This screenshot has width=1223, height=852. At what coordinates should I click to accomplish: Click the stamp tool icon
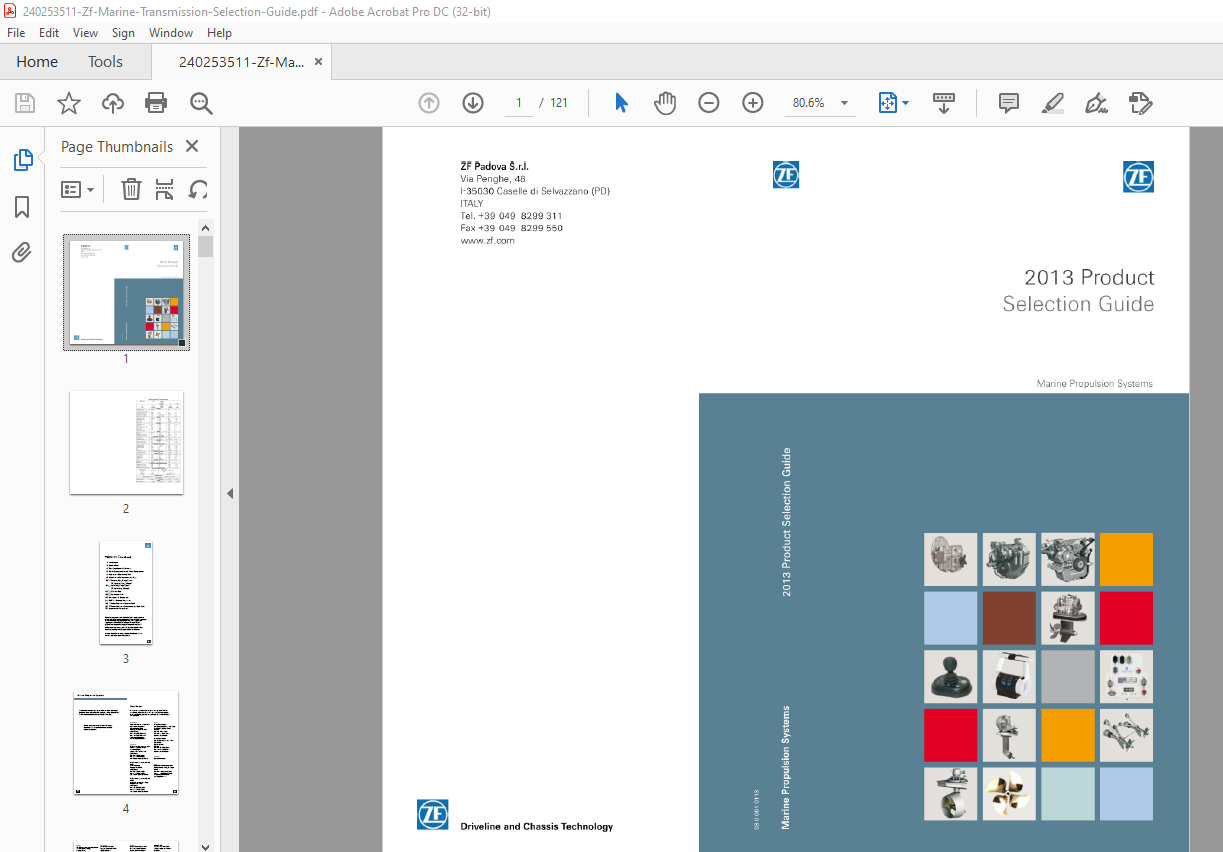1141,103
